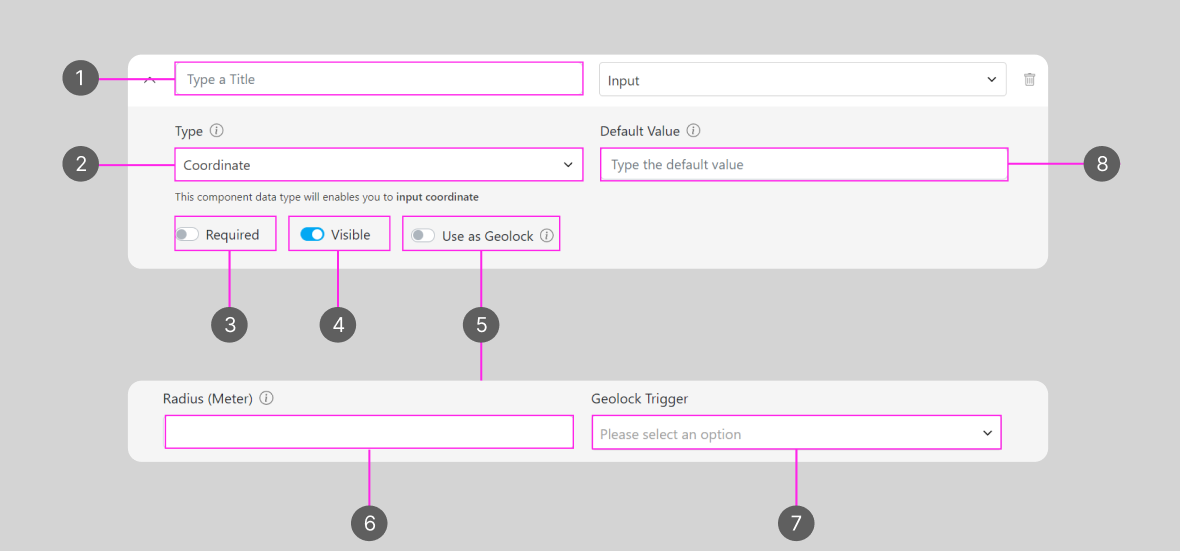This screenshot has height=551, width=1180.
Task: Click the Radius (Meter) info icon
Action: (267, 398)
